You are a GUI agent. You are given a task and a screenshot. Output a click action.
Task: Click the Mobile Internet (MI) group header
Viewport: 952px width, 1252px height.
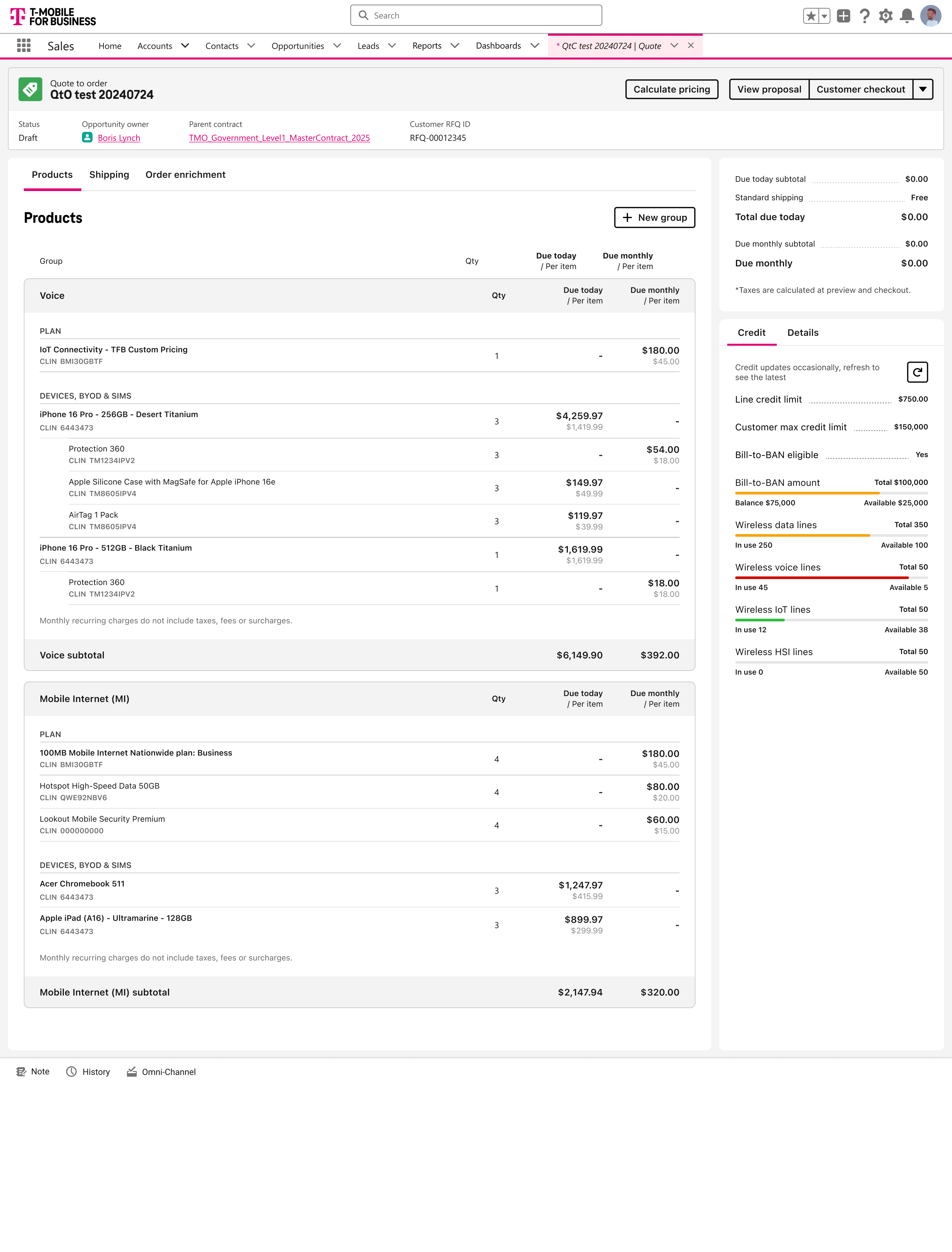click(x=359, y=698)
